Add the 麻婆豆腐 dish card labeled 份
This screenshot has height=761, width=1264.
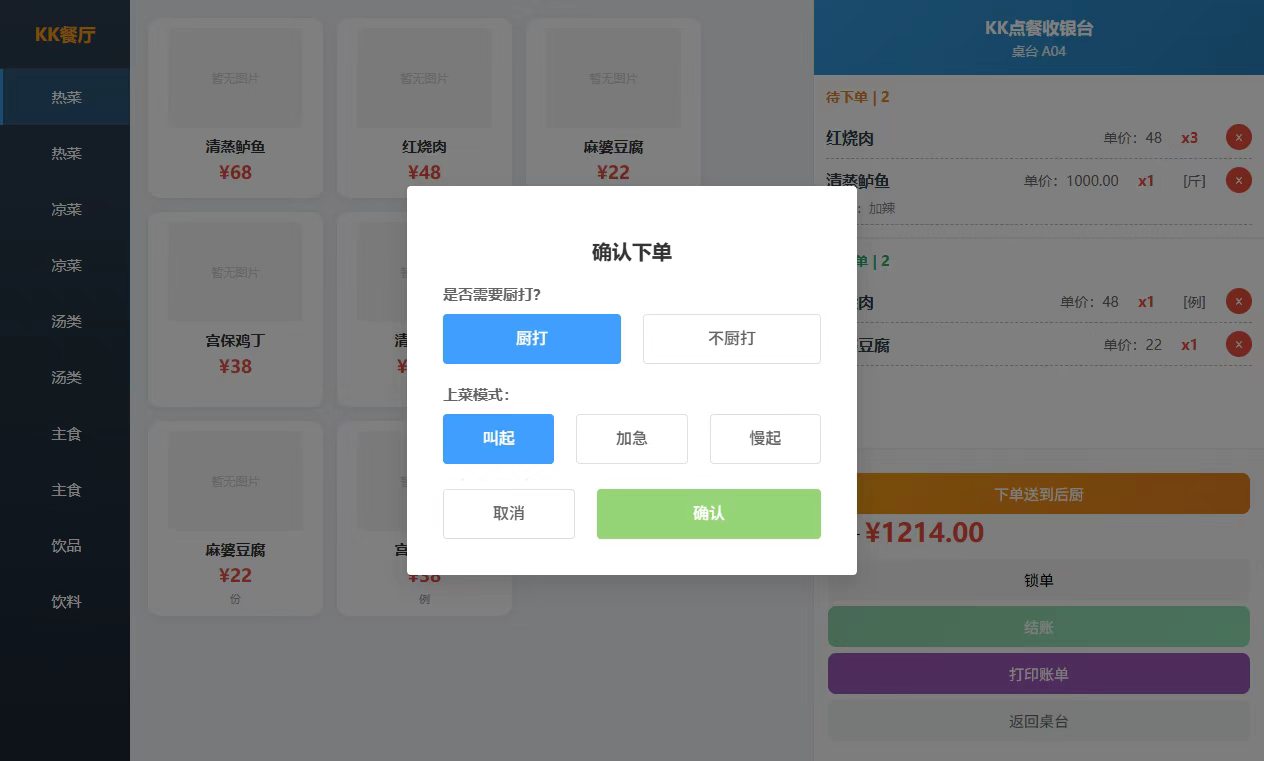pos(235,518)
